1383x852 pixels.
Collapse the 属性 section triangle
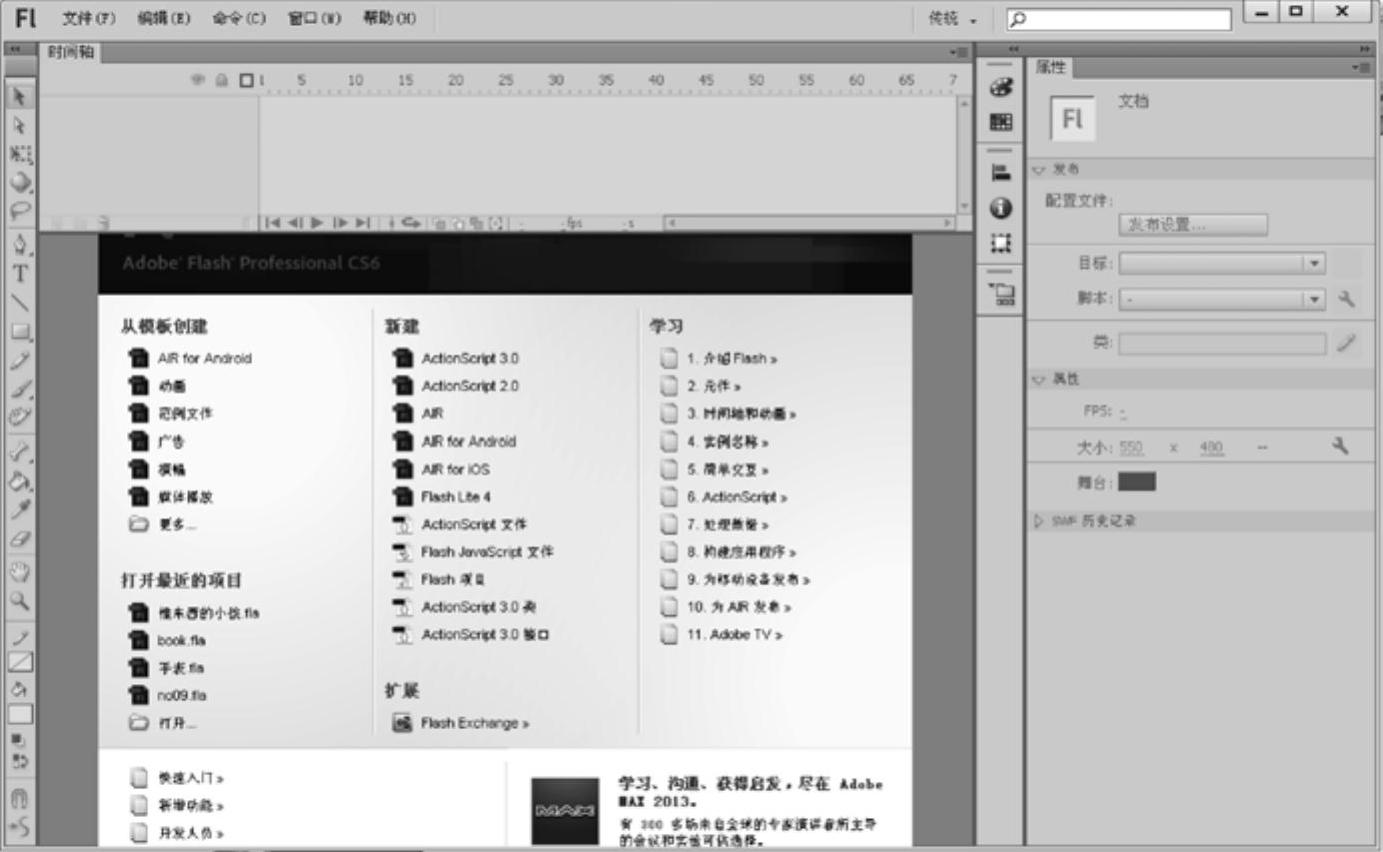[x=1037, y=379]
